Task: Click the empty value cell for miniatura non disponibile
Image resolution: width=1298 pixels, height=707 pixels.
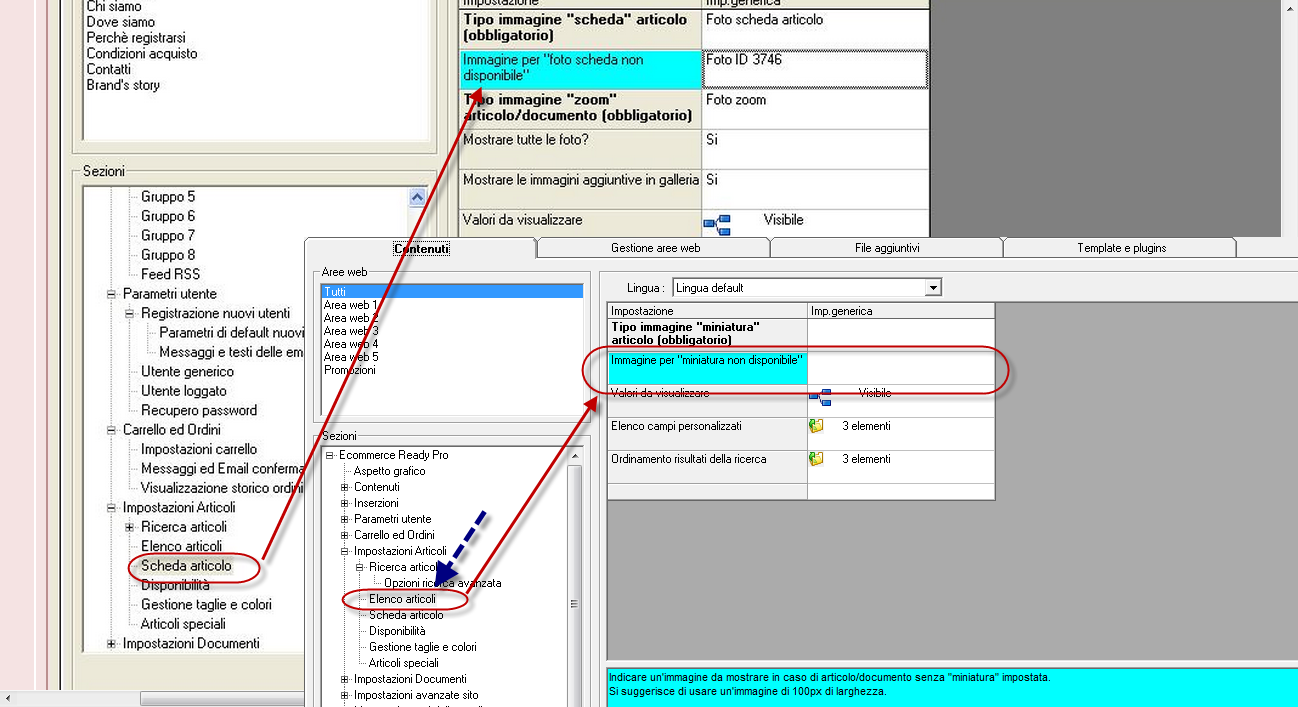Action: (901, 366)
